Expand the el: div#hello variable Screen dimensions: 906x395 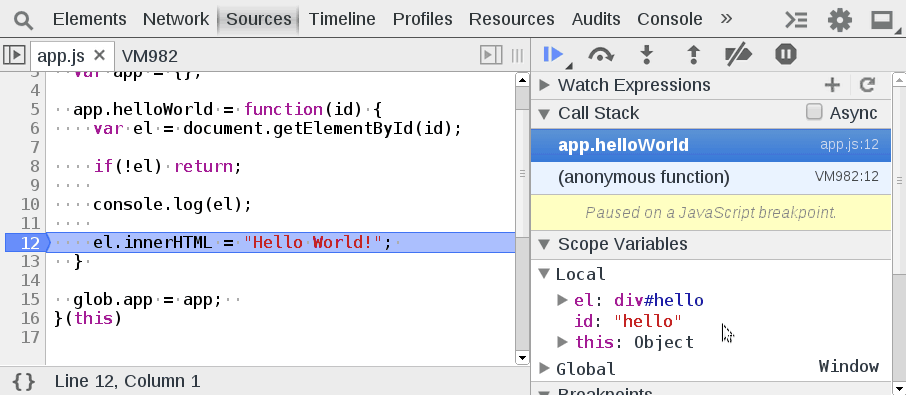[562, 300]
